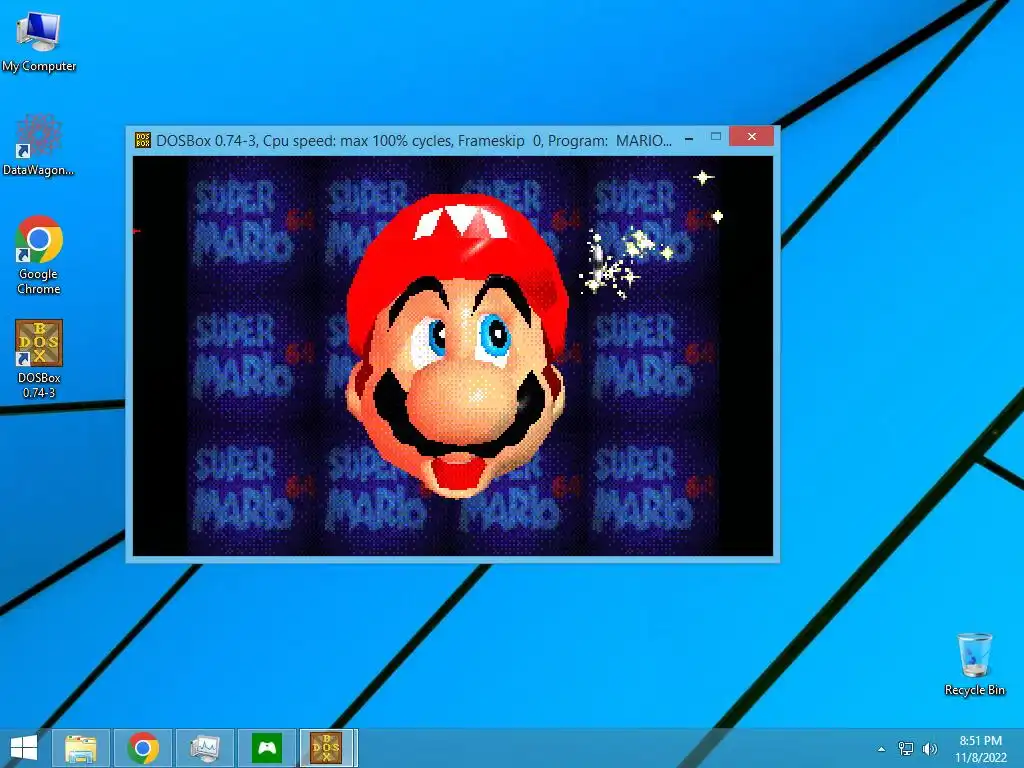Switch to DOSBox via its taskbar button

[x=328, y=748]
